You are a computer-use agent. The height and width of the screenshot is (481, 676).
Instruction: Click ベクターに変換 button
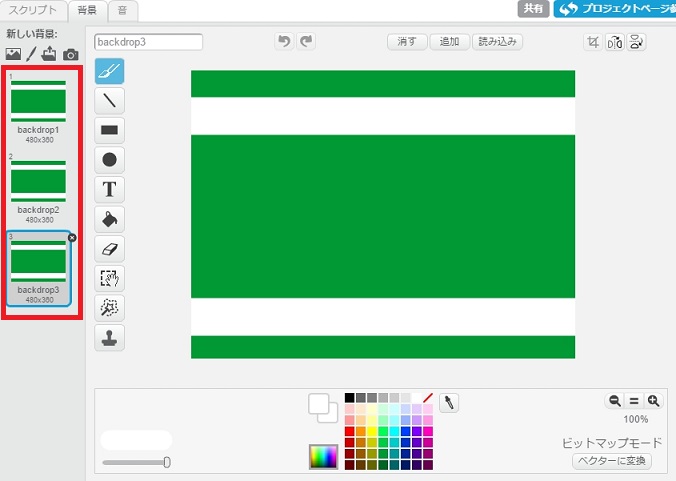point(612,461)
